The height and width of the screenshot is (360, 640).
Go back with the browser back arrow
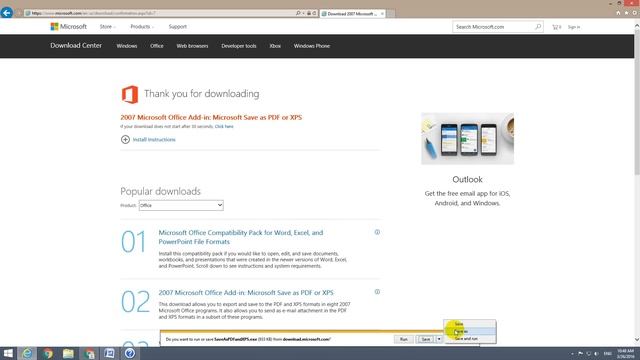7,13
